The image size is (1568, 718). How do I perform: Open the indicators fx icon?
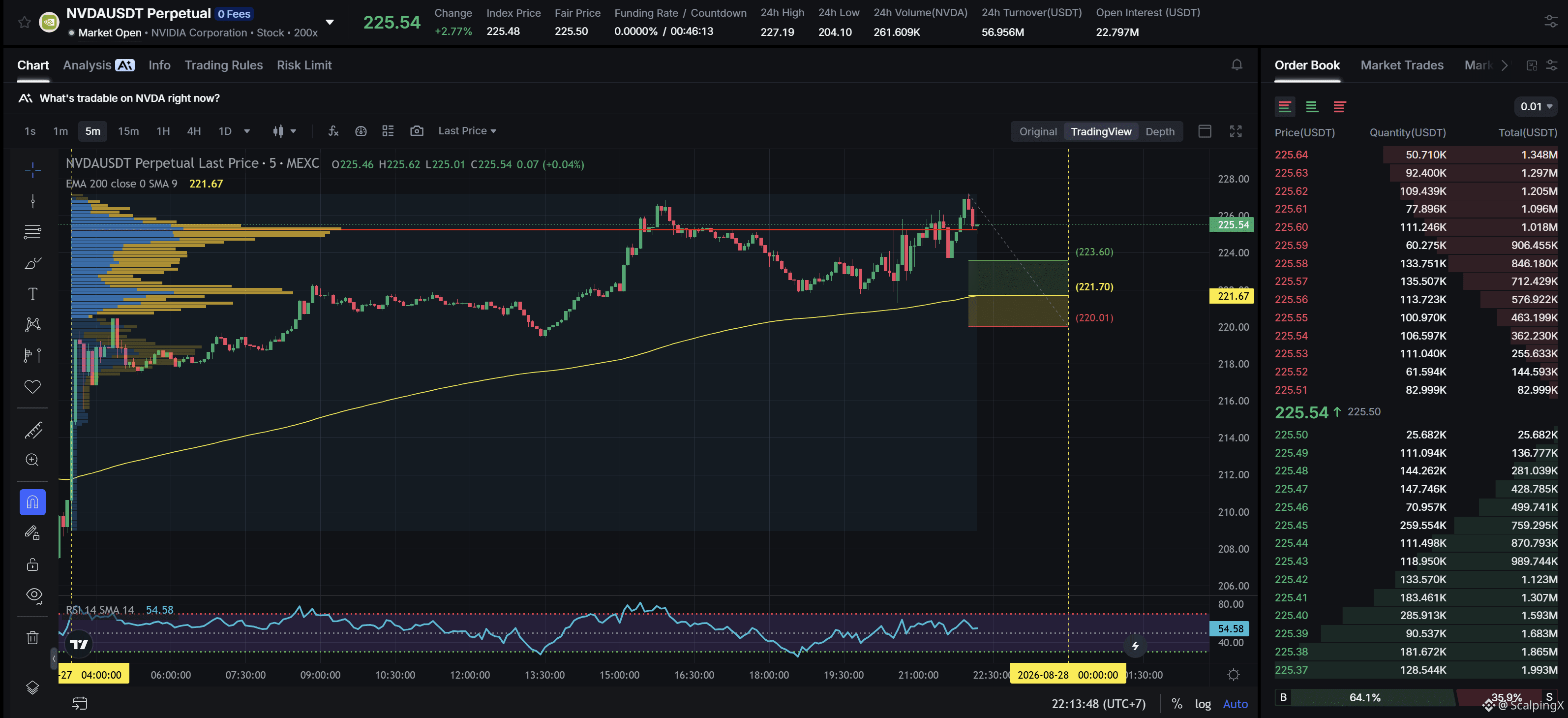pyautogui.click(x=333, y=131)
